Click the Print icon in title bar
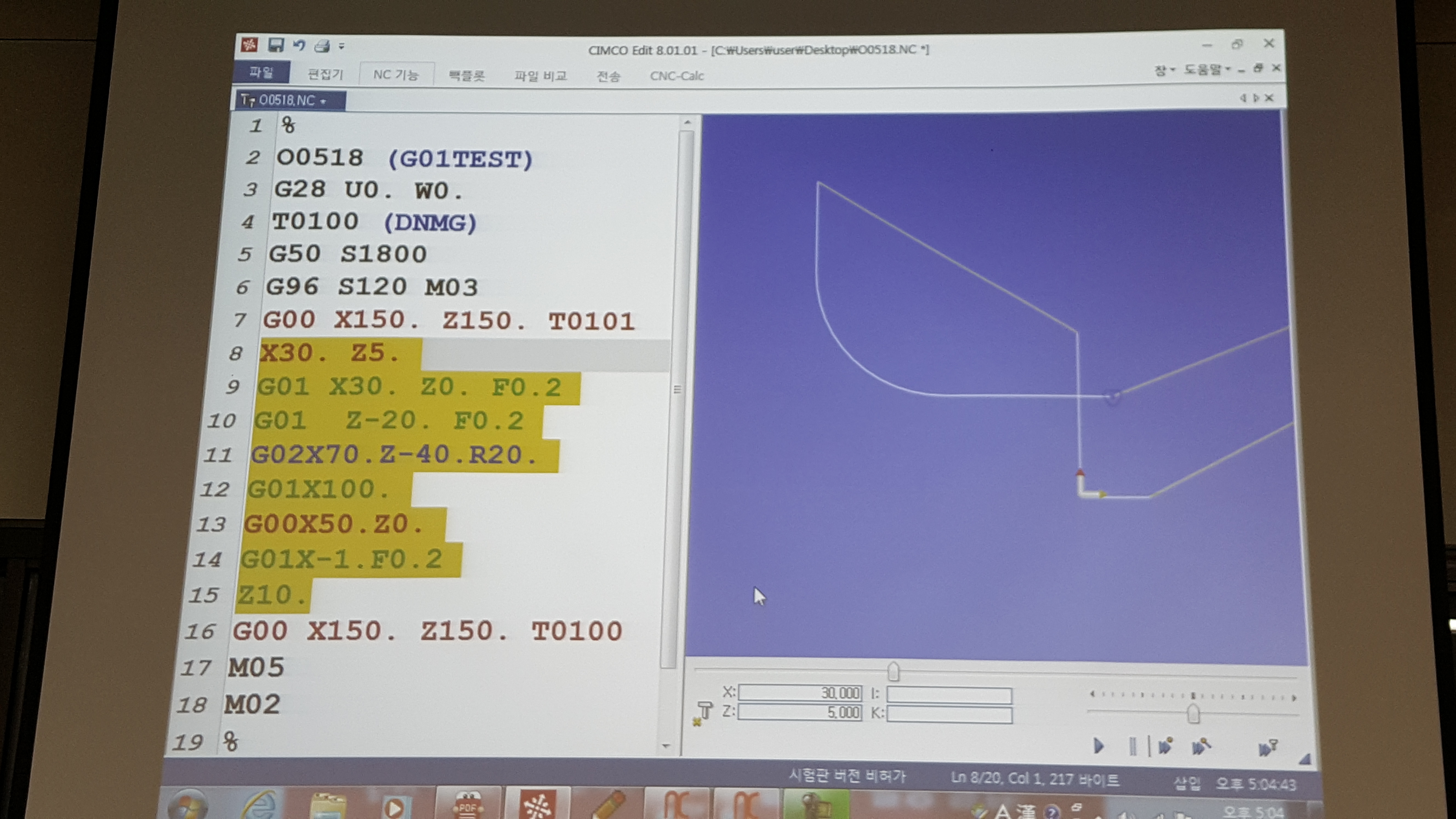The width and height of the screenshot is (1456, 819). 322,46
